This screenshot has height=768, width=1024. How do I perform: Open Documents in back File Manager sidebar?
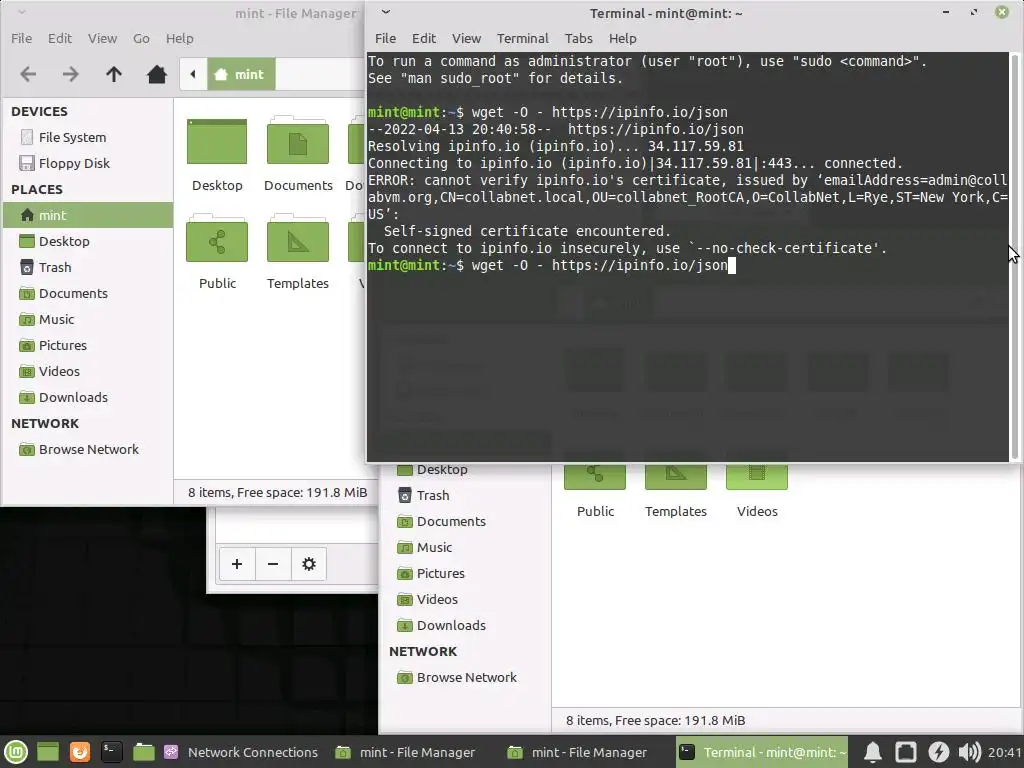(x=451, y=522)
